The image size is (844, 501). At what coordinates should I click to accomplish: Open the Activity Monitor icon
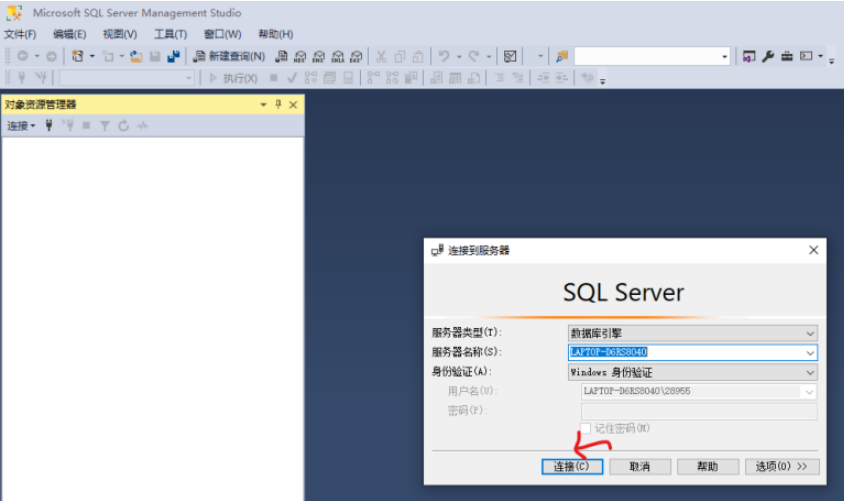pyautogui.click(x=510, y=56)
